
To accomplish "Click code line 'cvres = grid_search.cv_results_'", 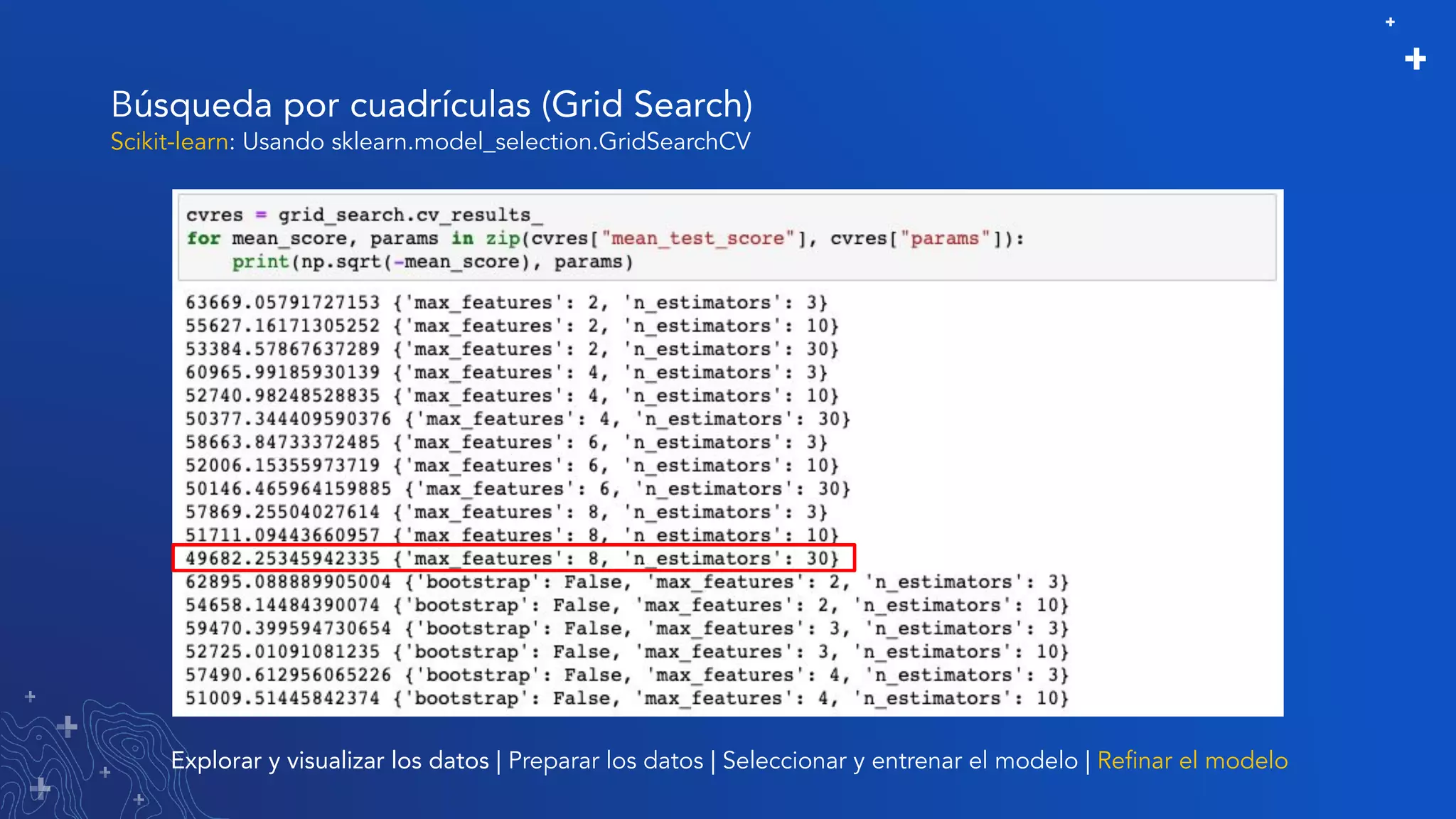I will pyautogui.click(x=364, y=215).
